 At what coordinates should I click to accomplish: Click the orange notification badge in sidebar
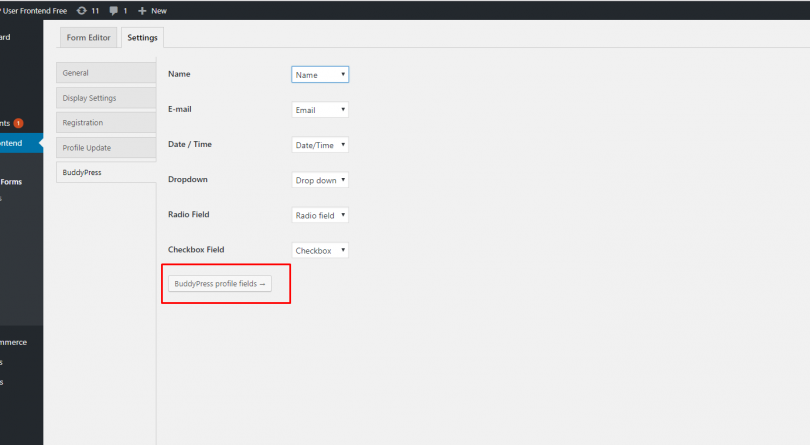(x=19, y=123)
